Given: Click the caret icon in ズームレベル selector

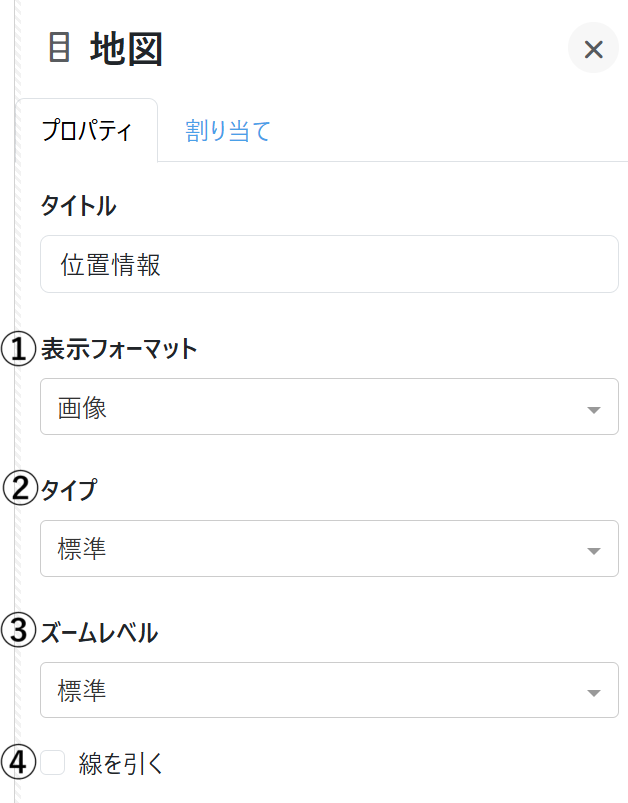Looking at the screenshot, I should (x=593, y=693).
